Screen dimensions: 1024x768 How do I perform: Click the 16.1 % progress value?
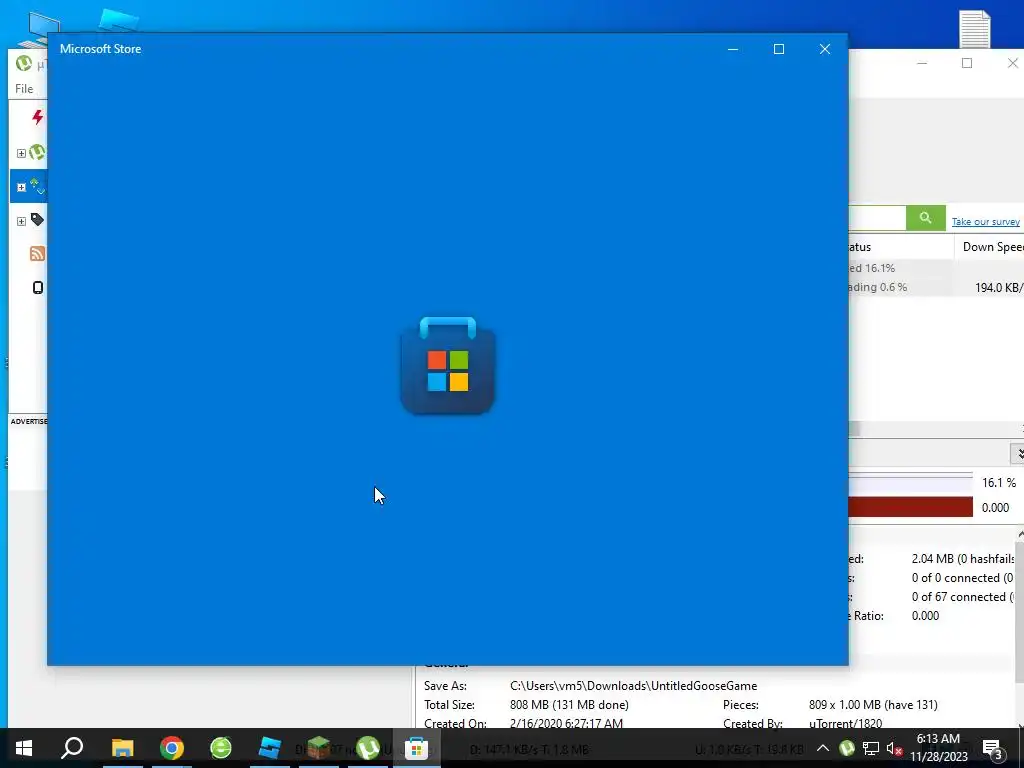999,483
